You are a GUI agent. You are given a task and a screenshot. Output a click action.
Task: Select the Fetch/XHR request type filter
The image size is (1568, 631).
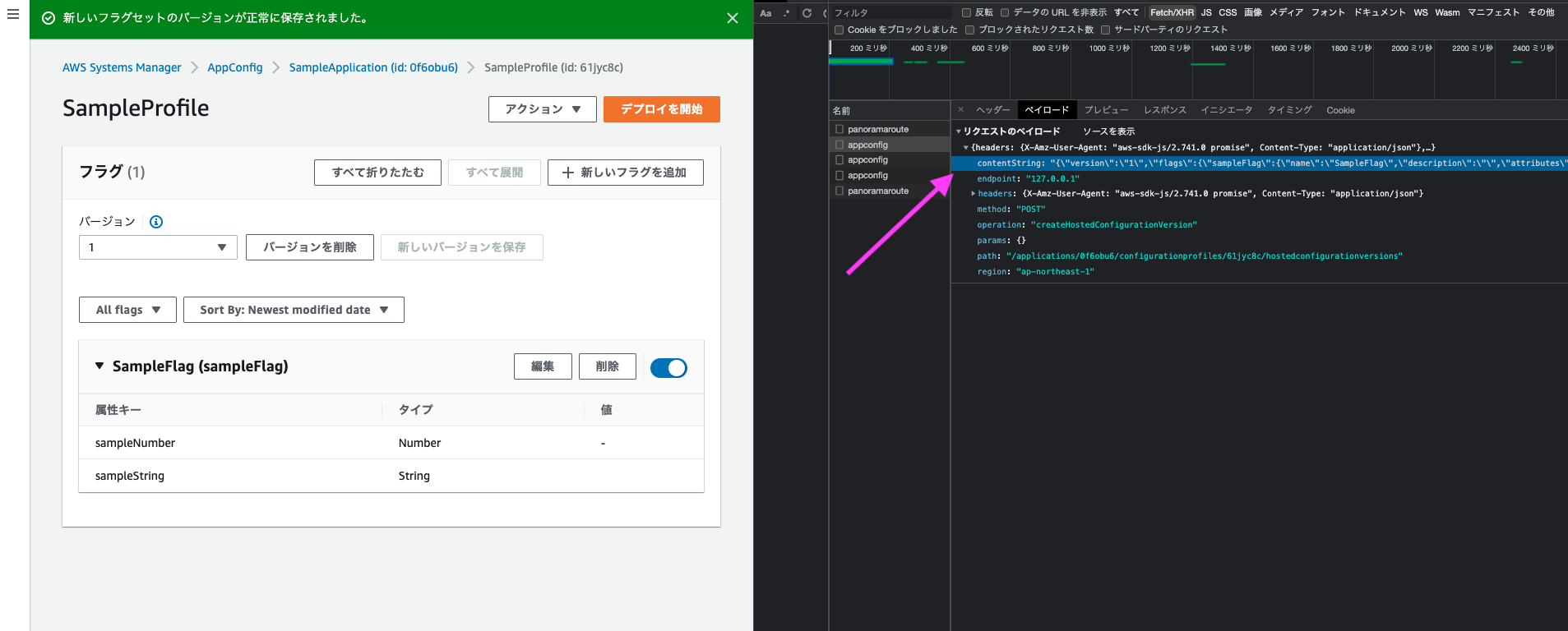click(1172, 12)
